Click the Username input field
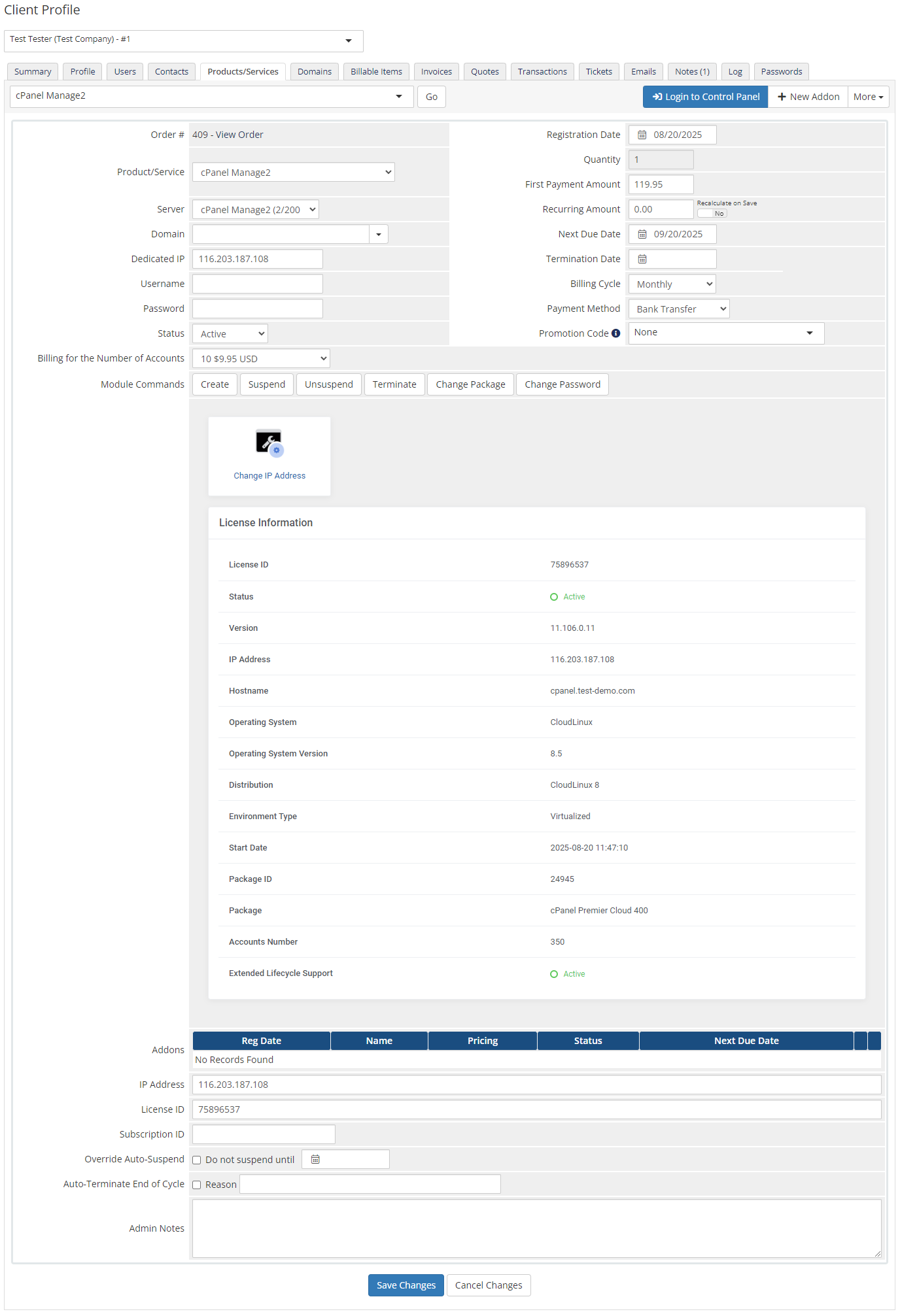 point(258,284)
